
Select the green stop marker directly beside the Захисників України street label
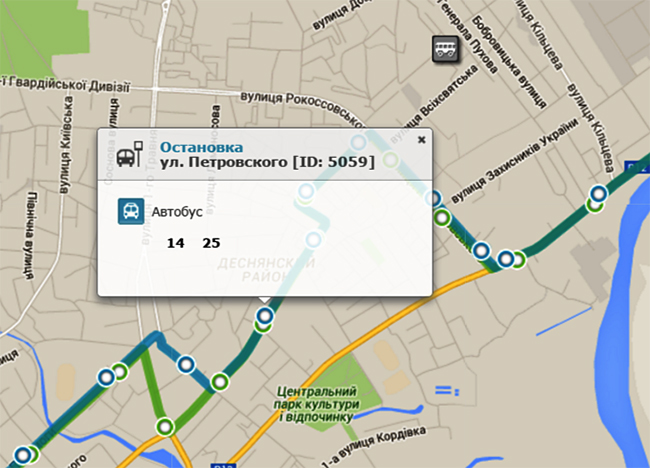point(442,217)
